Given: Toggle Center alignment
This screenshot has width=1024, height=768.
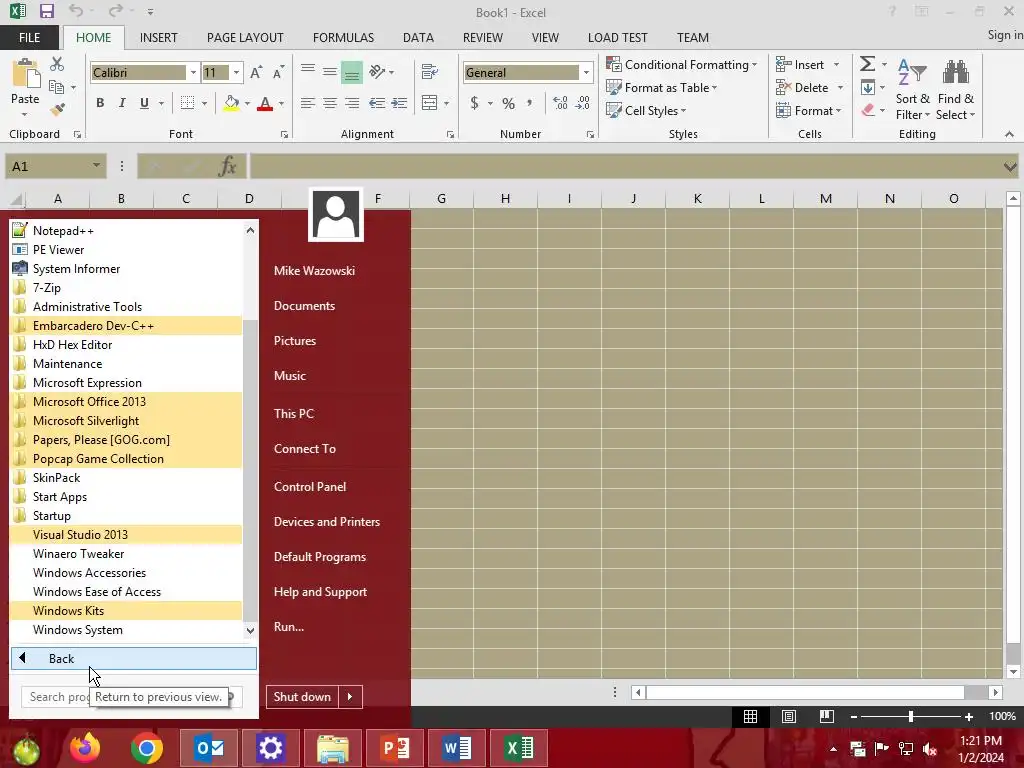Looking at the screenshot, I should (330, 103).
